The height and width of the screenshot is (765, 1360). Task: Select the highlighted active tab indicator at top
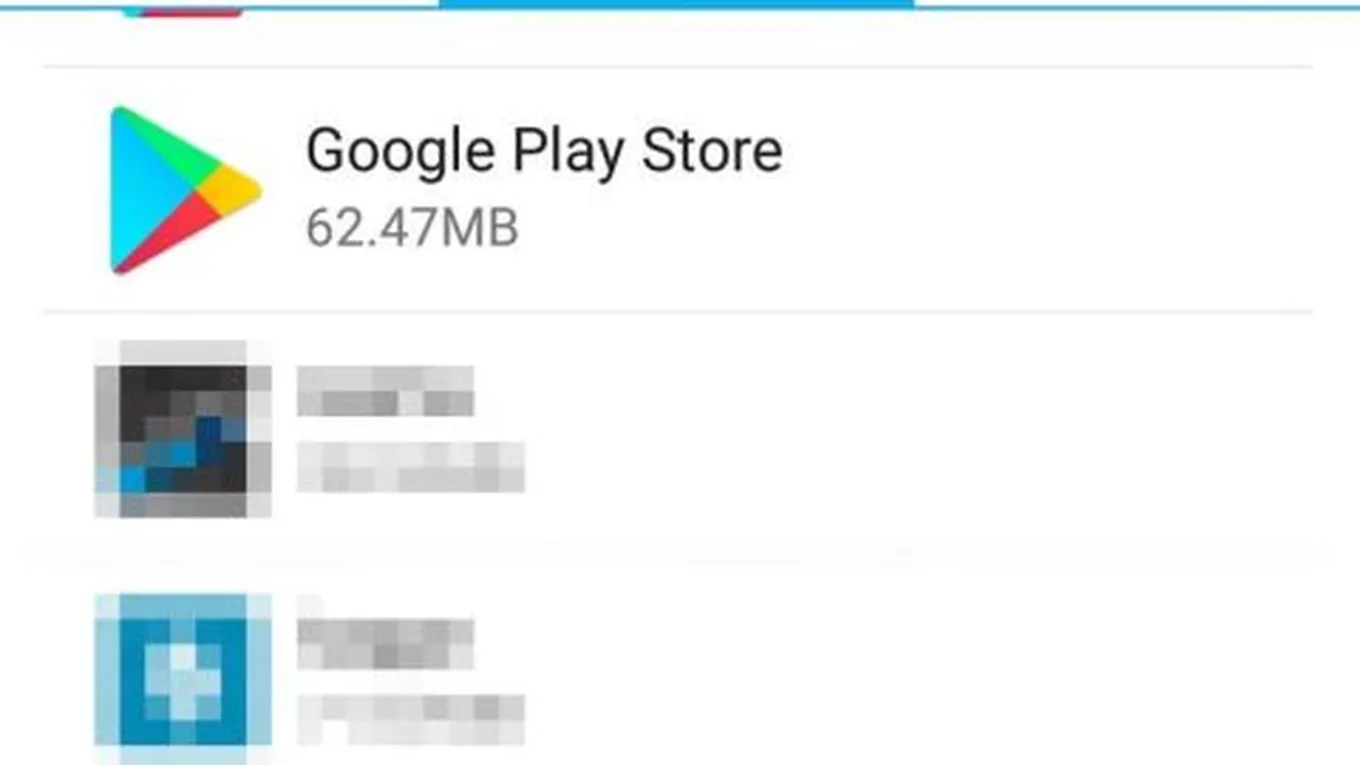(676, 4)
